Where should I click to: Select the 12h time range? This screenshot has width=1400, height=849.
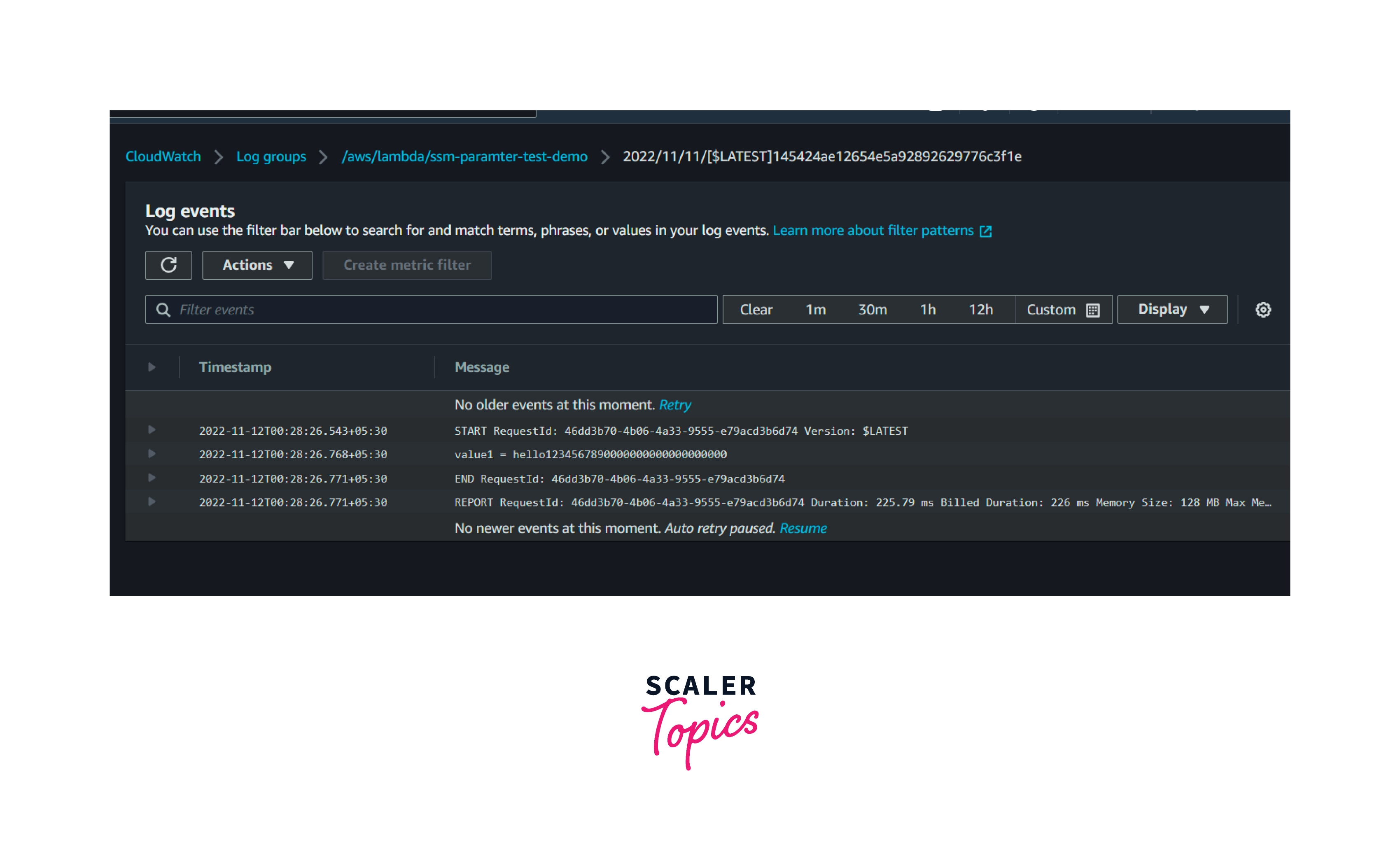[981, 310]
